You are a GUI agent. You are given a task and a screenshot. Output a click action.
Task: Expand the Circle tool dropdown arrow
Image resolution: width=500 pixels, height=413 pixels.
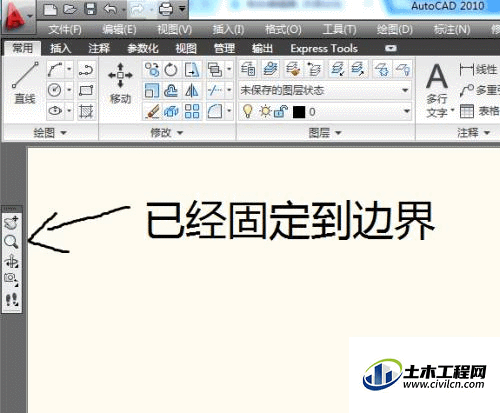[x=69, y=90]
